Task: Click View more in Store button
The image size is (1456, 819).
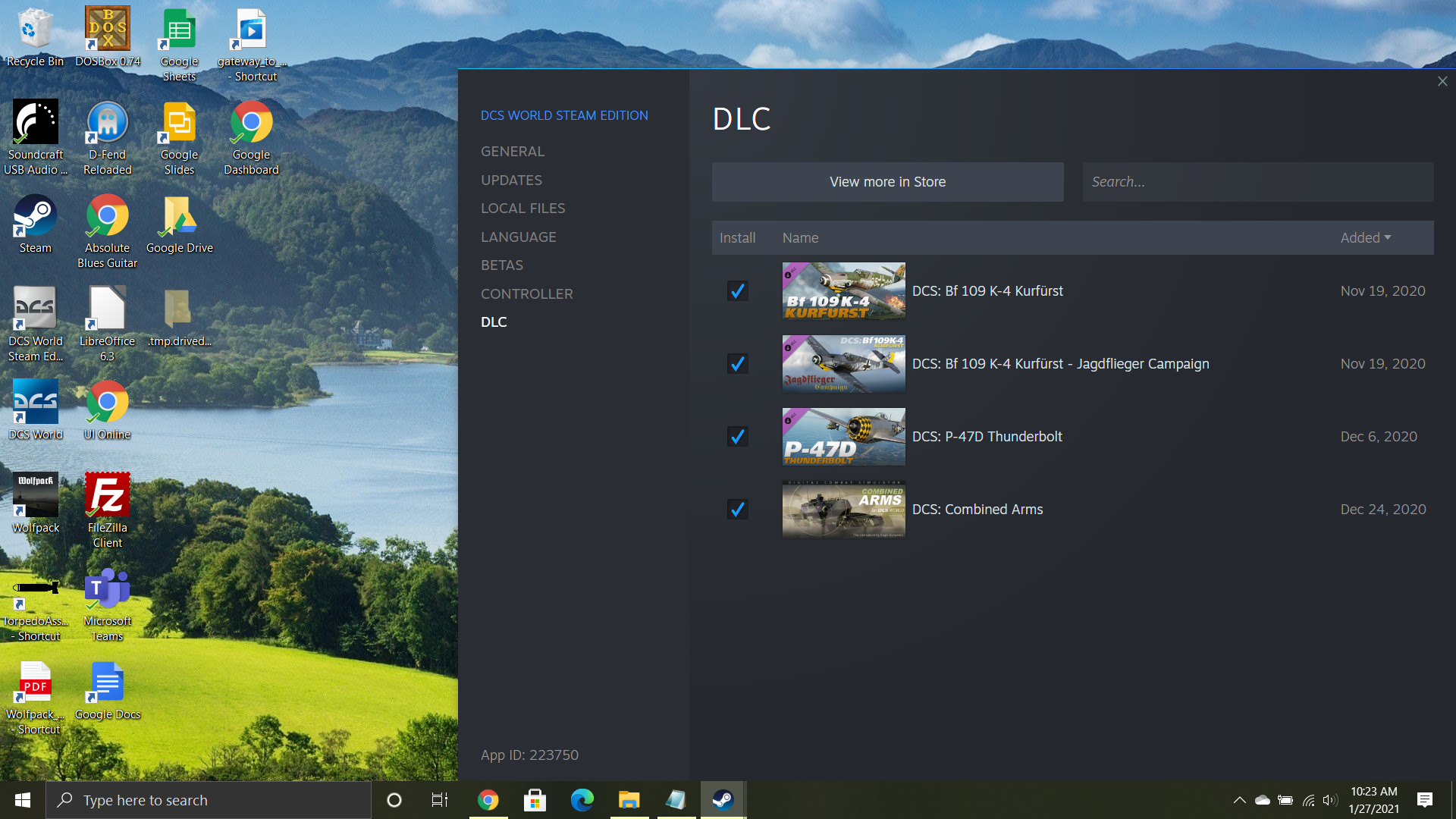Action: [x=887, y=181]
